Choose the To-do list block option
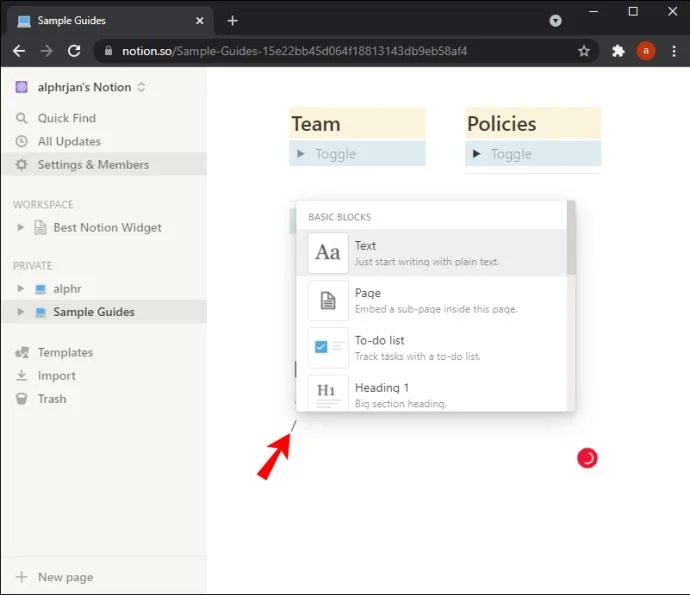The width and height of the screenshot is (690, 595). [432, 348]
